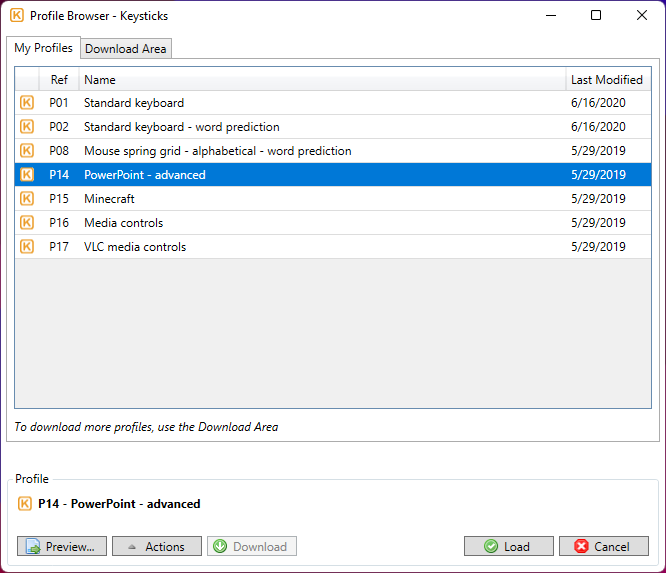Click the P16 reference cell
Viewport: 666px width, 573px height.
click(59, 223)
